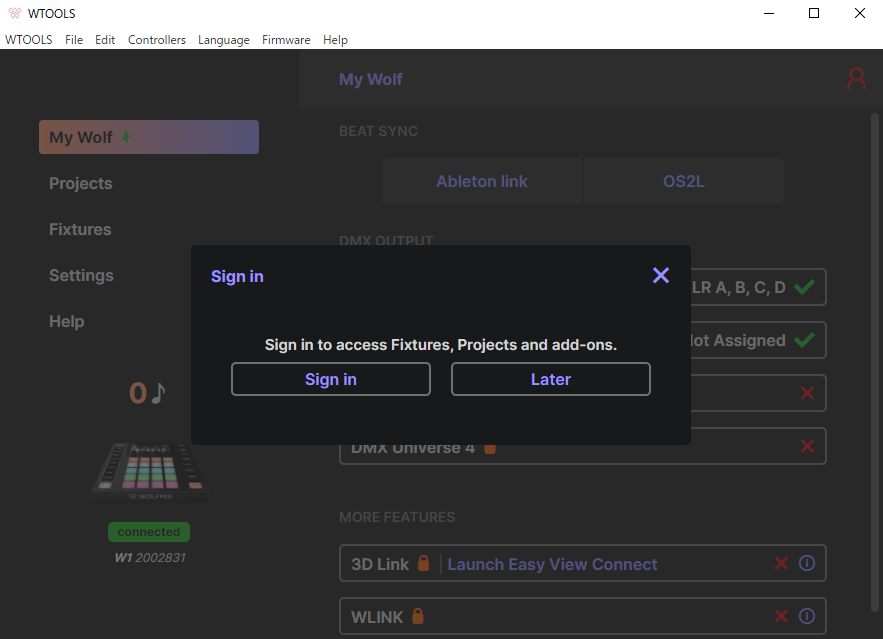Select the Ableton link beat sync option
Viewport: 883px width, 639px height.
pyautogui.click(x=481, y=182)
